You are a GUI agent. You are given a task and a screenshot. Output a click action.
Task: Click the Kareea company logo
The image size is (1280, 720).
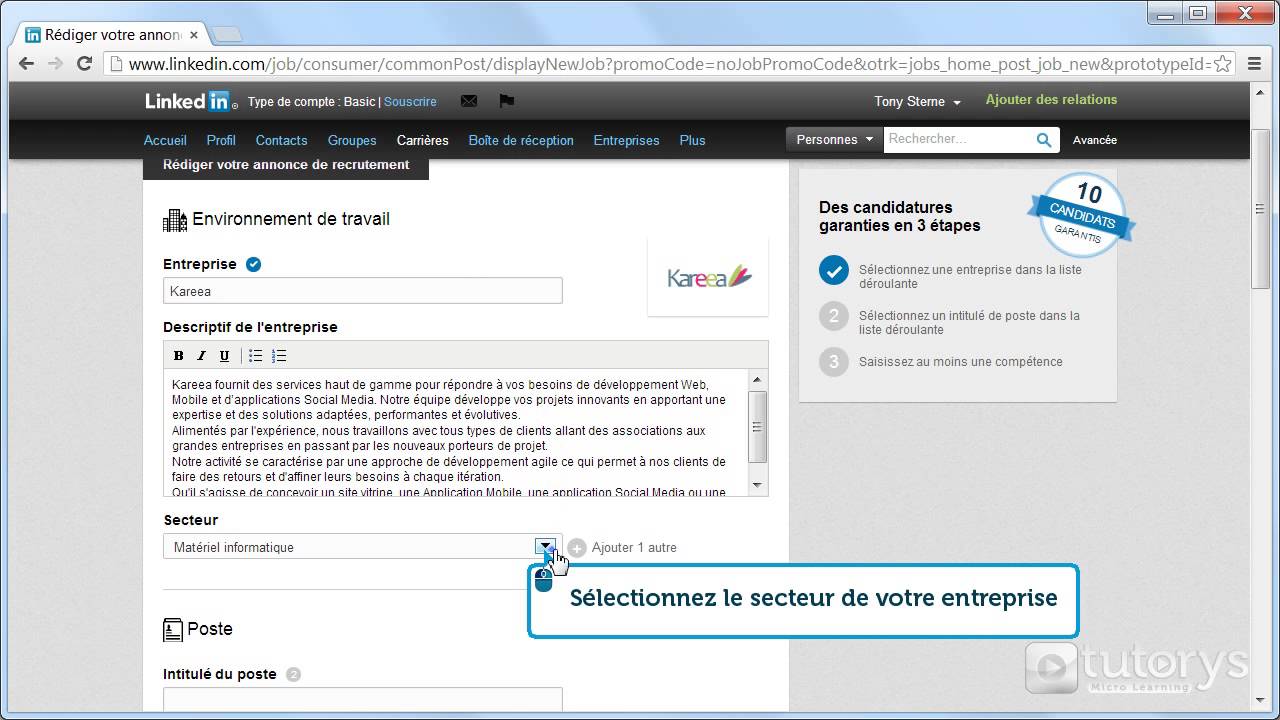click(x=708, y=277)
